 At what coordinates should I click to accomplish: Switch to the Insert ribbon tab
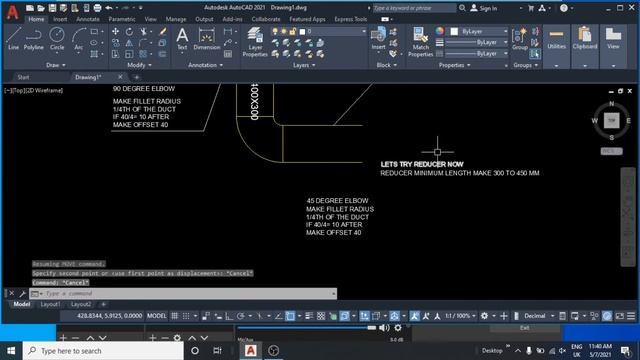click(x=60, y=19)
